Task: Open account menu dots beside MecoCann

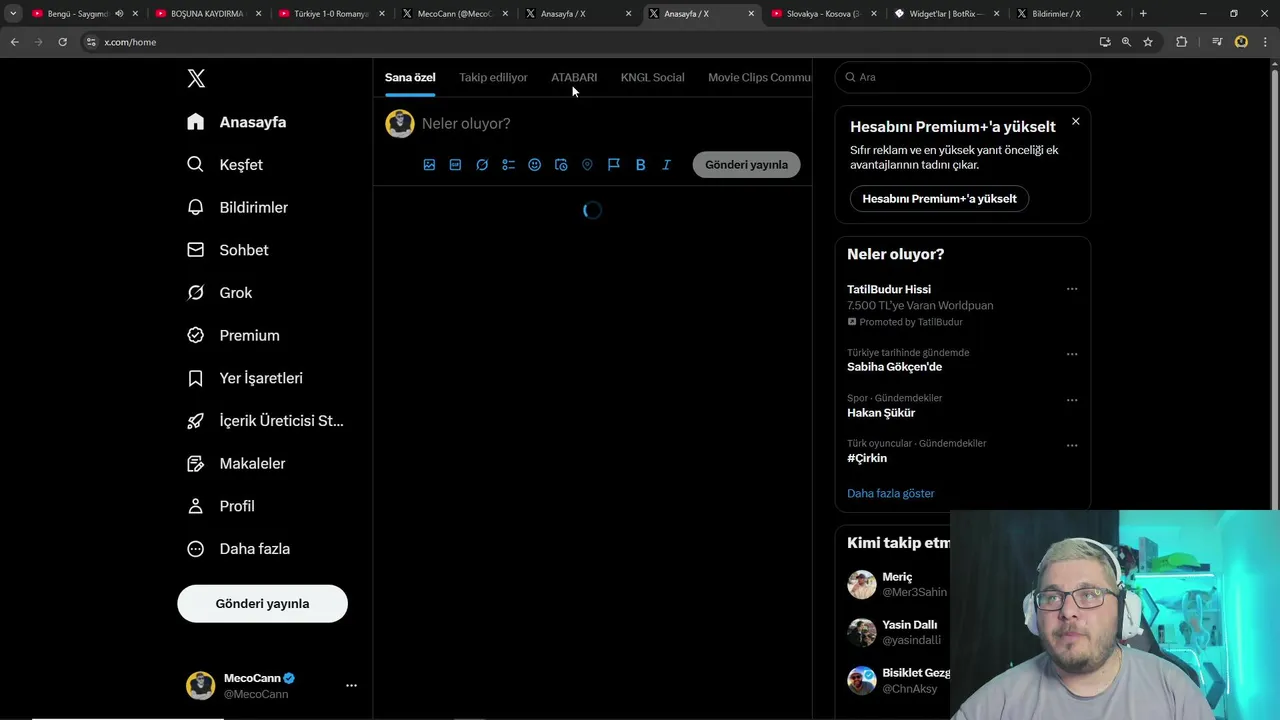Action: (x=351, y=686)
